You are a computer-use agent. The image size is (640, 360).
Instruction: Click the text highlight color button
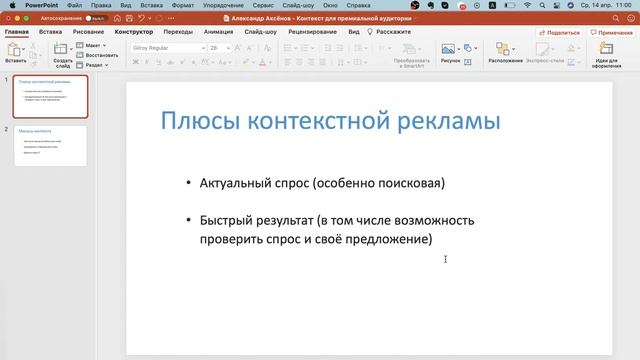click(x=245, y=62)
